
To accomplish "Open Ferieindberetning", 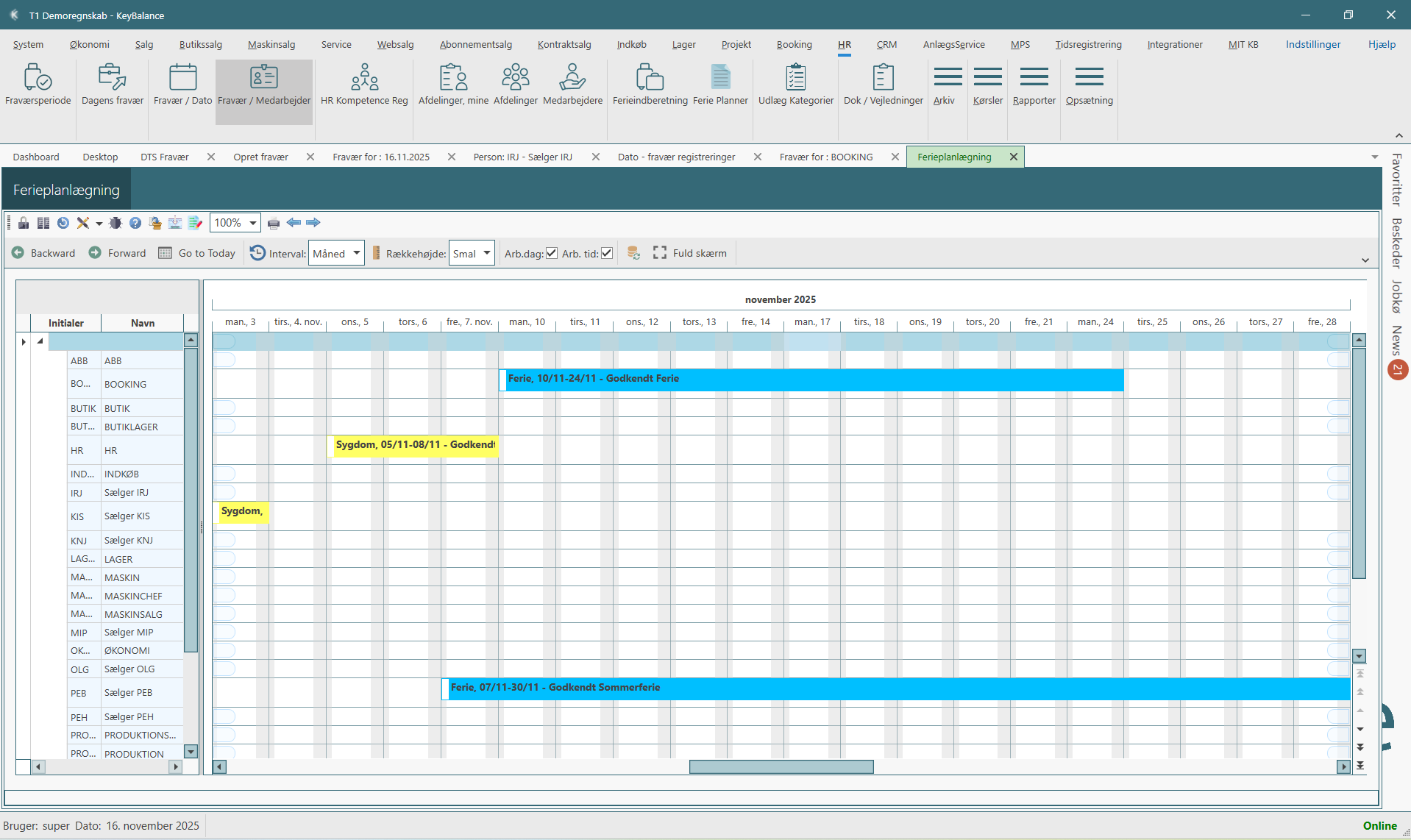I will pos(648,86).
